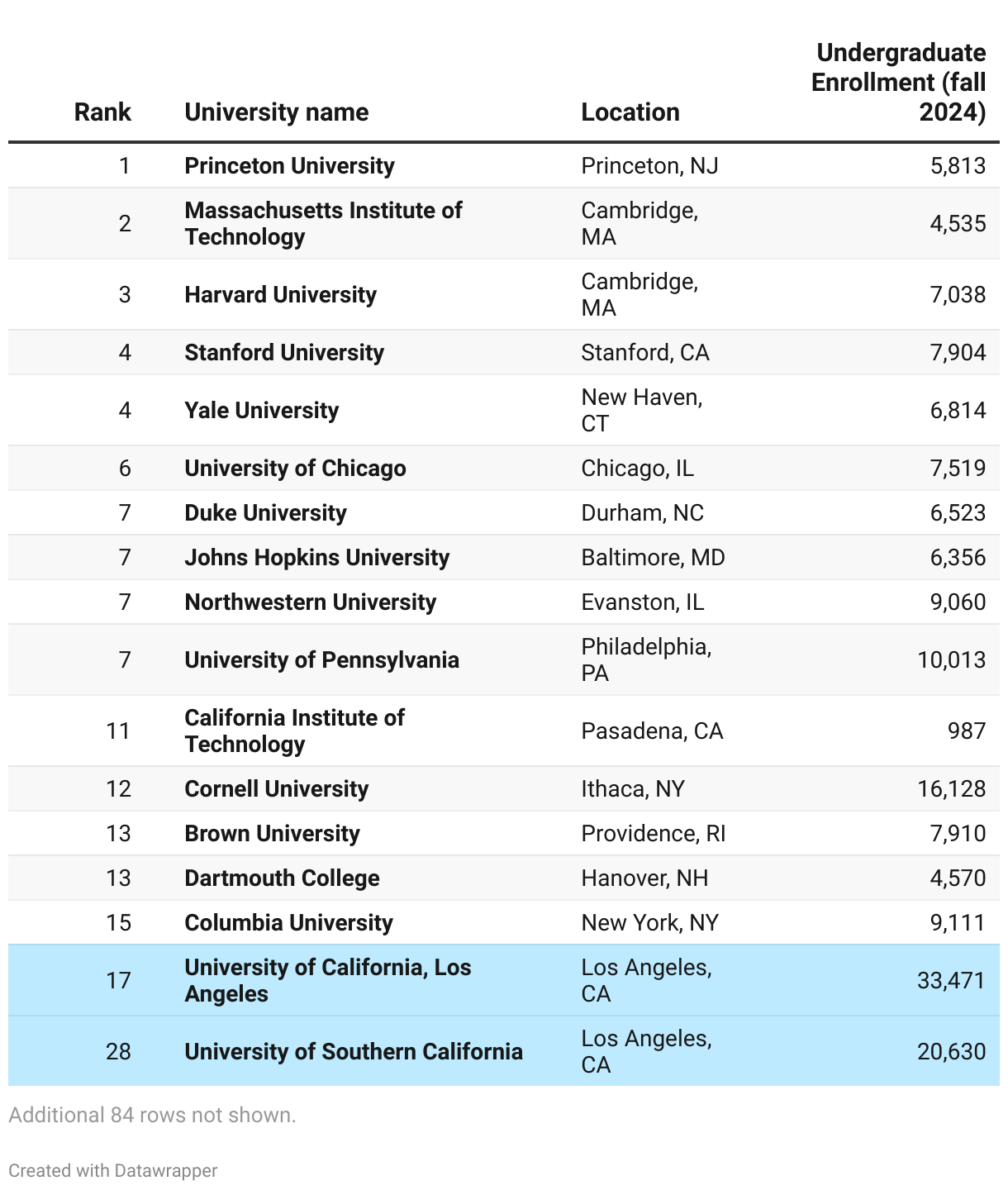Click University of Chicago entry
The width and height of the screenshot is (1008, 1190).
coord(296,469)
